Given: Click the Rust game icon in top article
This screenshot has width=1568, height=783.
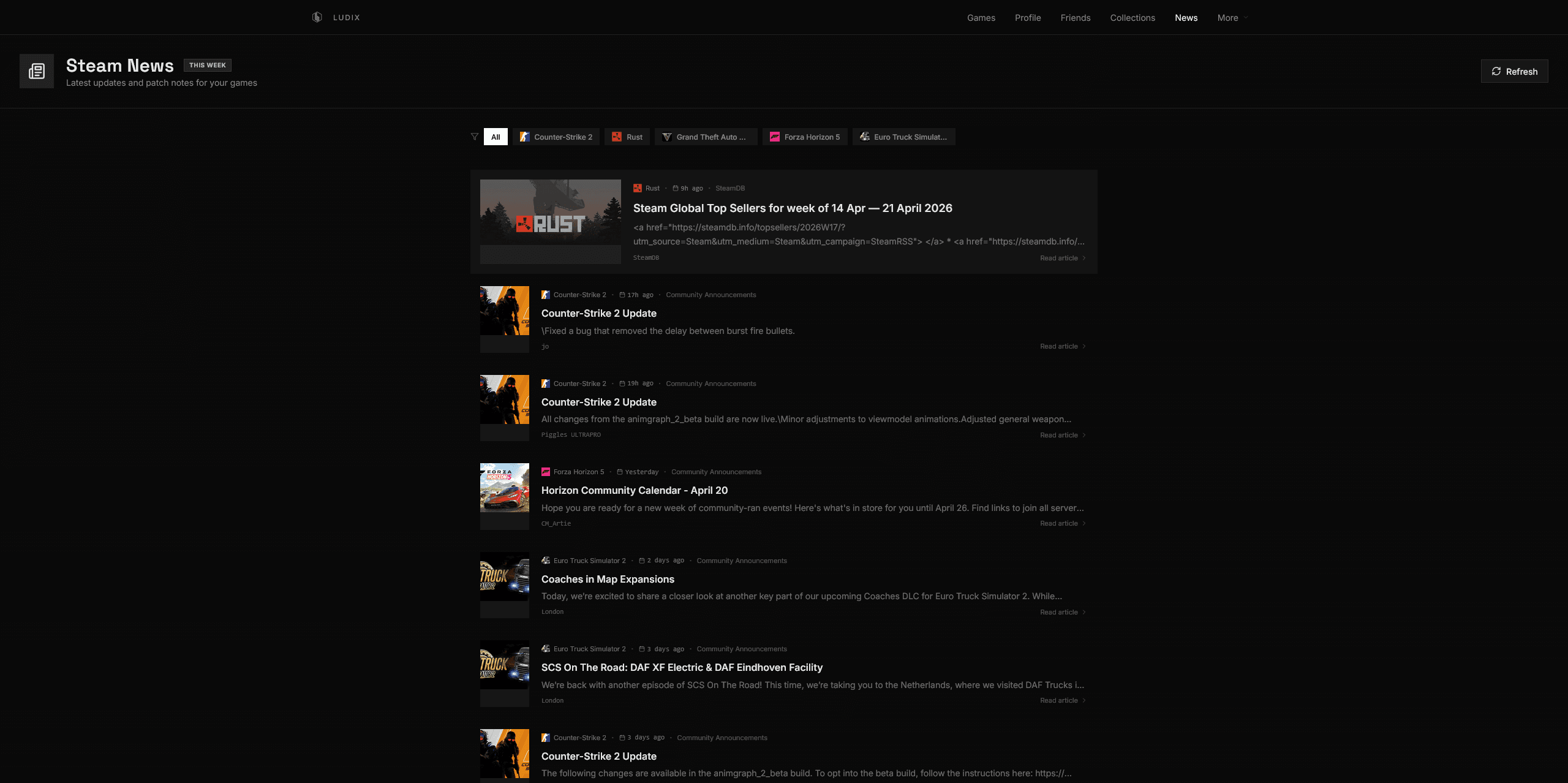Looking at the screenshot, I should pos(638,188).
